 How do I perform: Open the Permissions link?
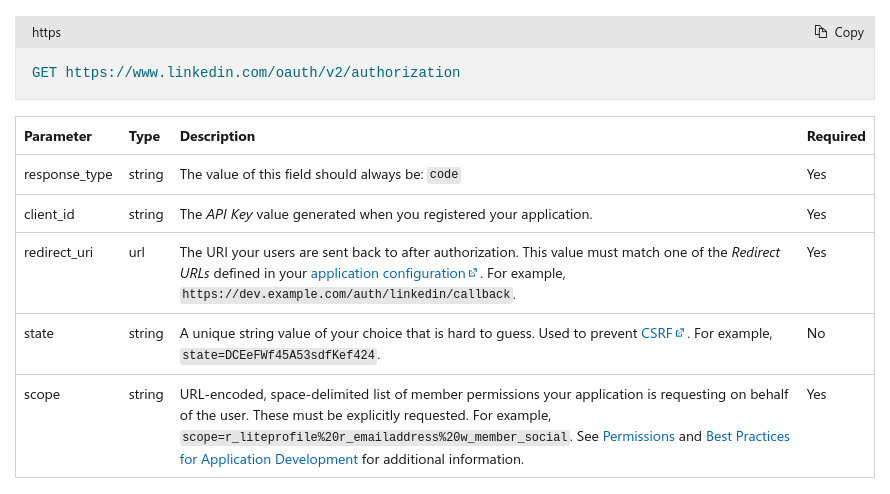(638, 436)
